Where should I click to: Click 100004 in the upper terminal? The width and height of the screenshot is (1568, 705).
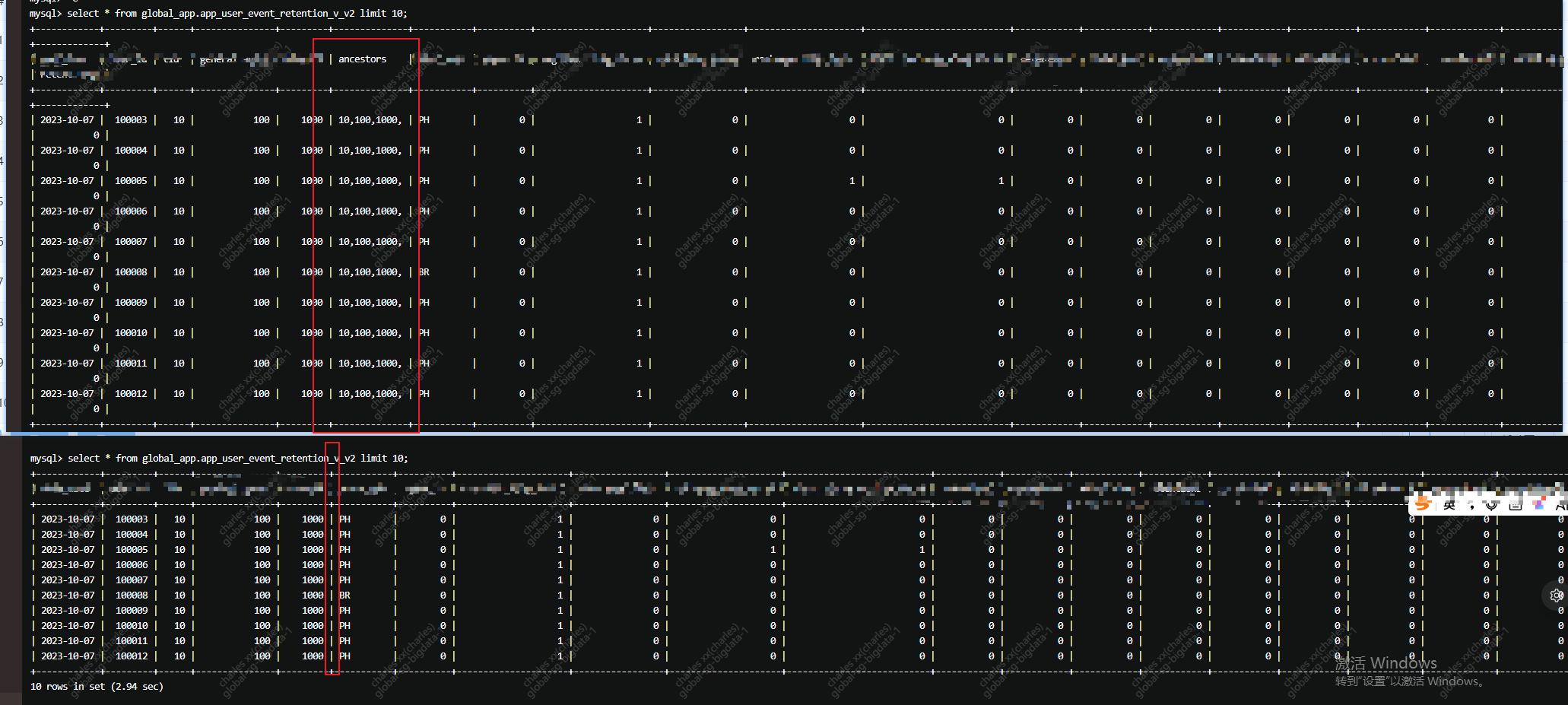pos(131,150)
